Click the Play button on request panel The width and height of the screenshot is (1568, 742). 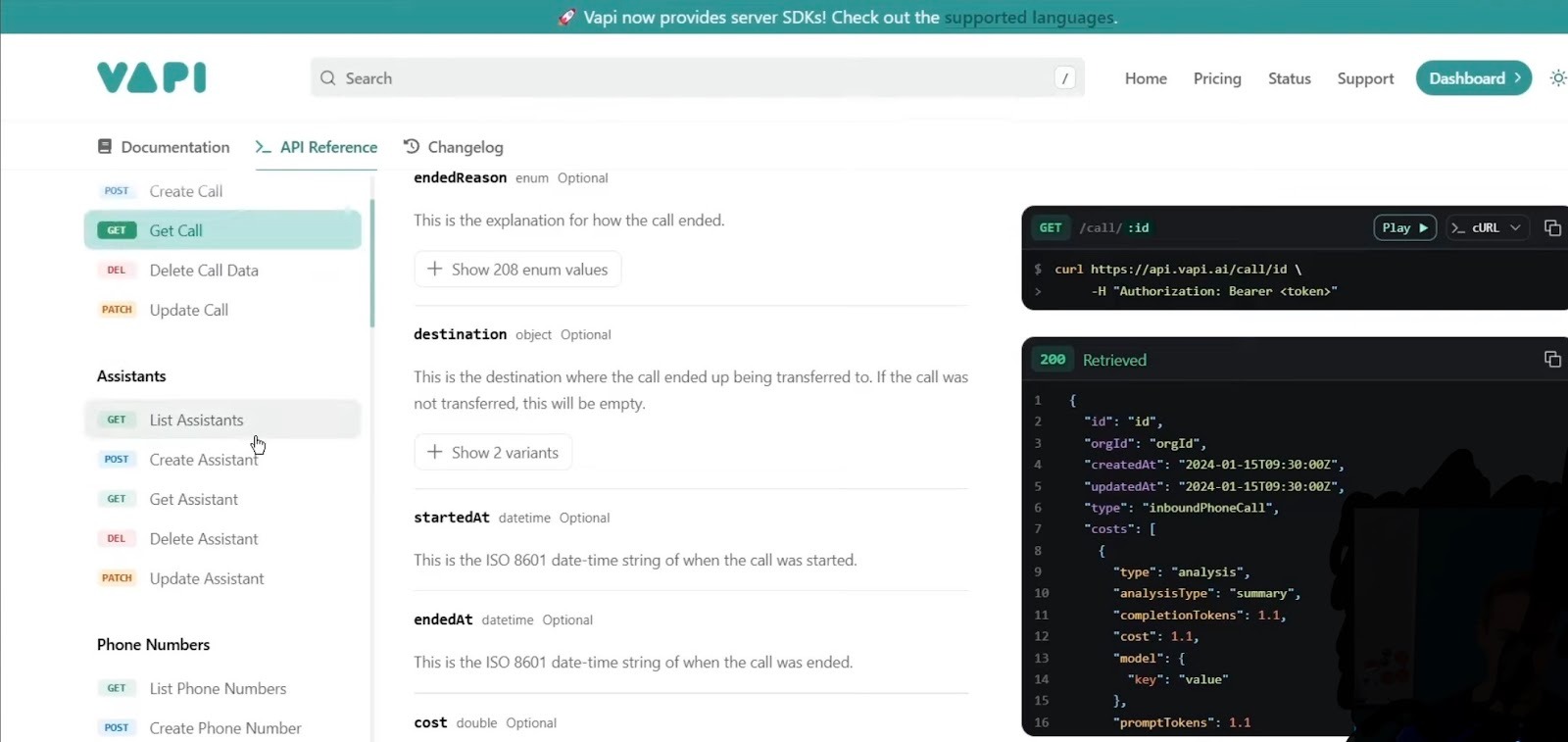pyautogui.click(x=1404, y=227)
